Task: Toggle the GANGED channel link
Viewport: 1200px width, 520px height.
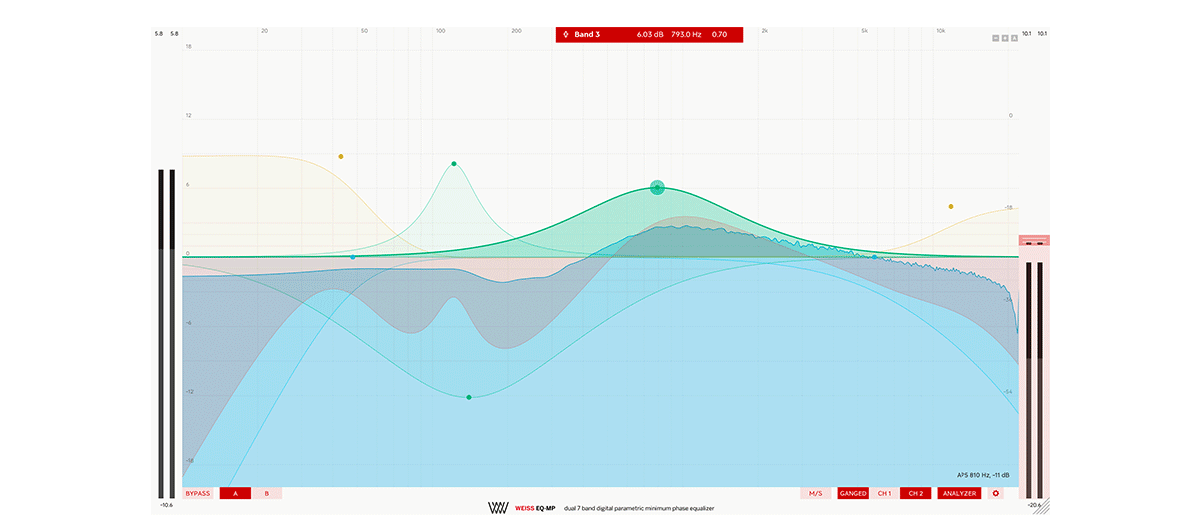Action: pyautogui.click(x=853, y=493)
